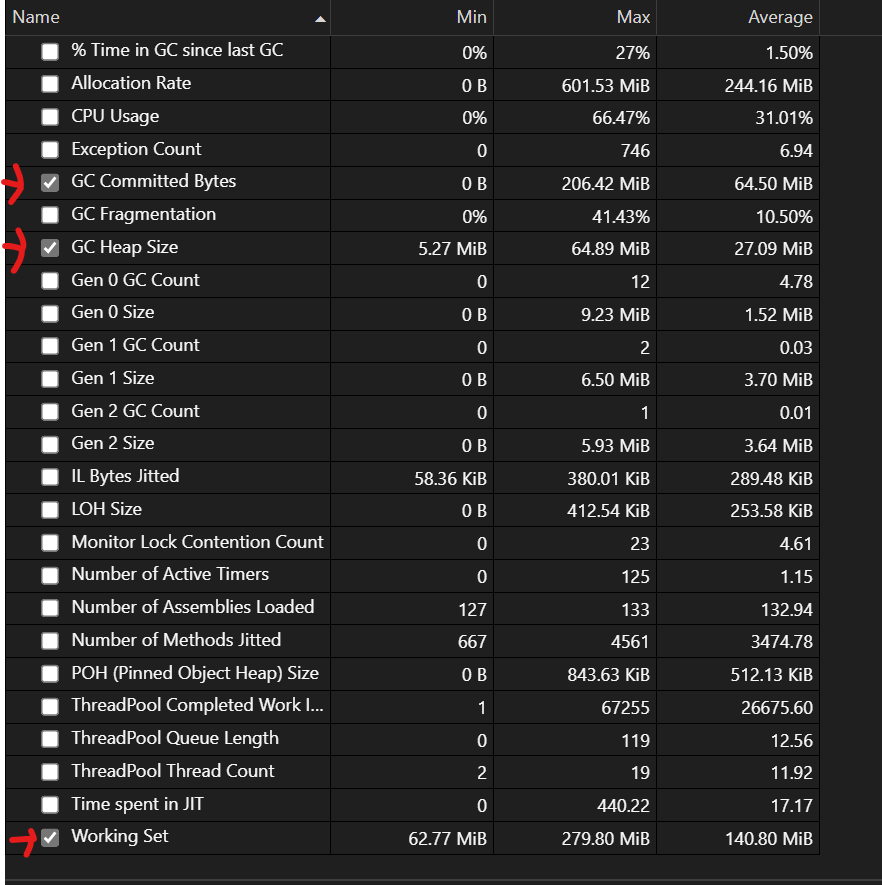
Task: Disable the GC Committed Bytes checkbox
Action: click(50, 182)
